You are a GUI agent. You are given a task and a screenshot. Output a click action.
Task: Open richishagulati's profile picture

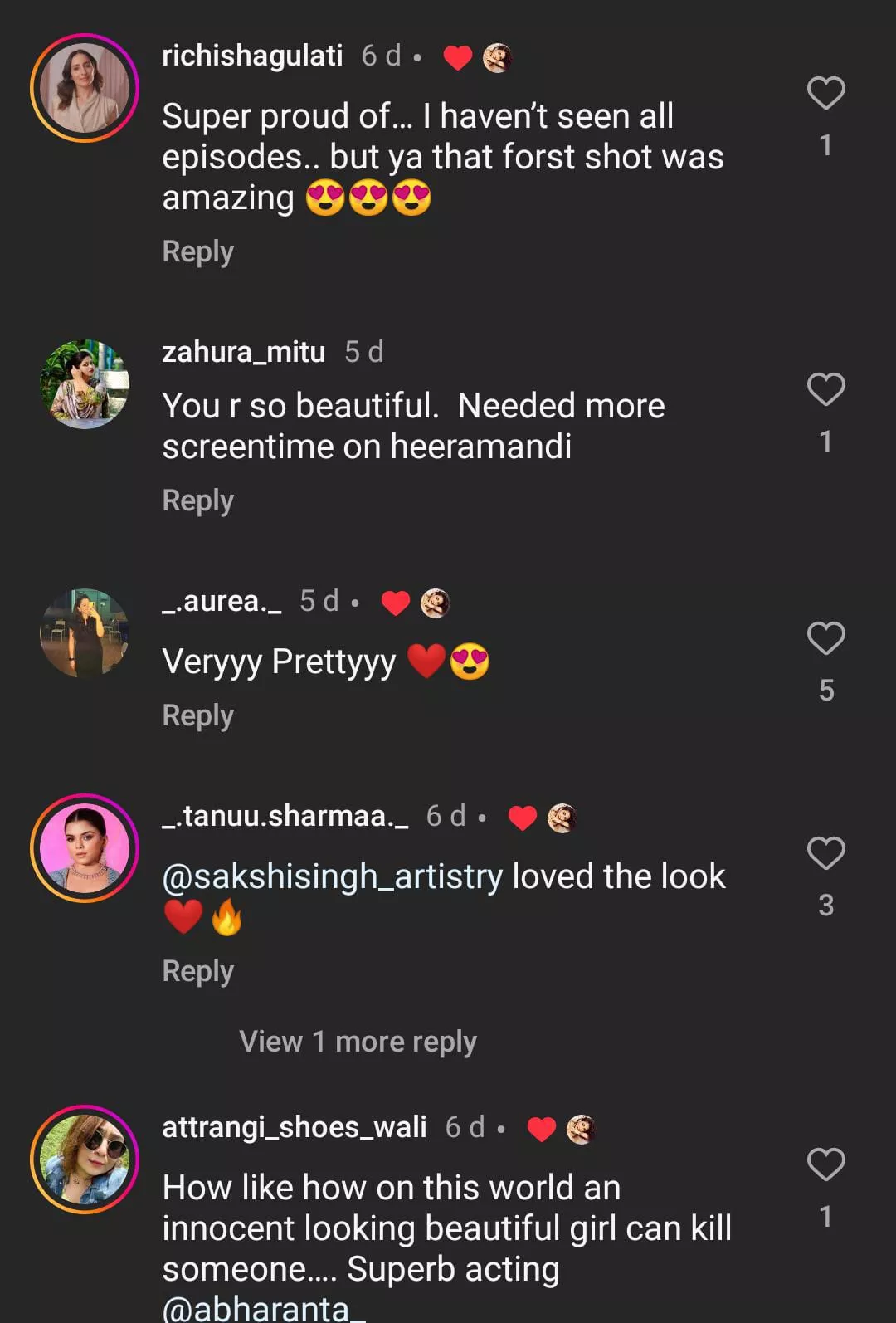tap(85, 88)
